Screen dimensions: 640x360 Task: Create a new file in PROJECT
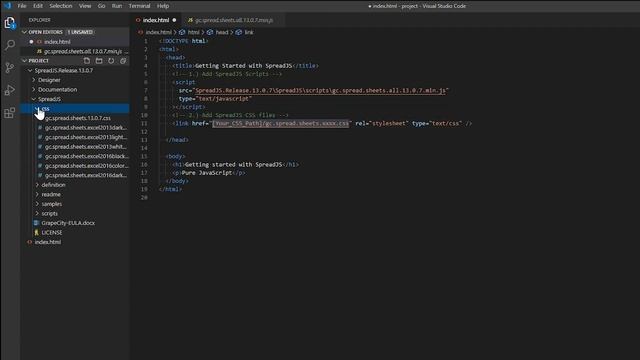click(x=87, y=61)
